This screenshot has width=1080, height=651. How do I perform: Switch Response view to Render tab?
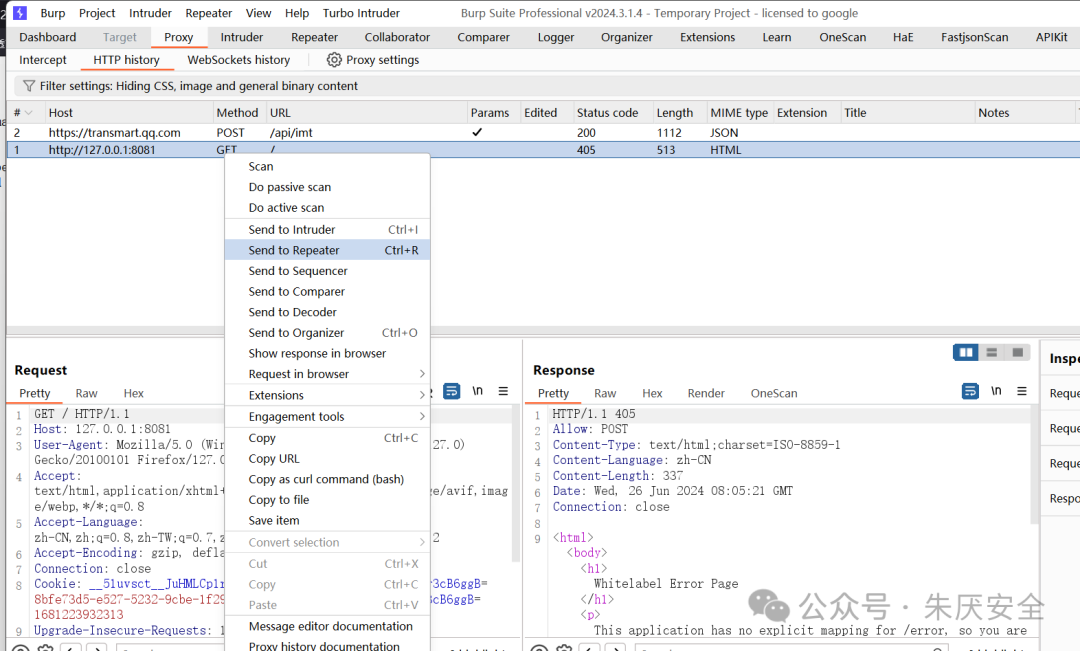(x=706, y=393)
